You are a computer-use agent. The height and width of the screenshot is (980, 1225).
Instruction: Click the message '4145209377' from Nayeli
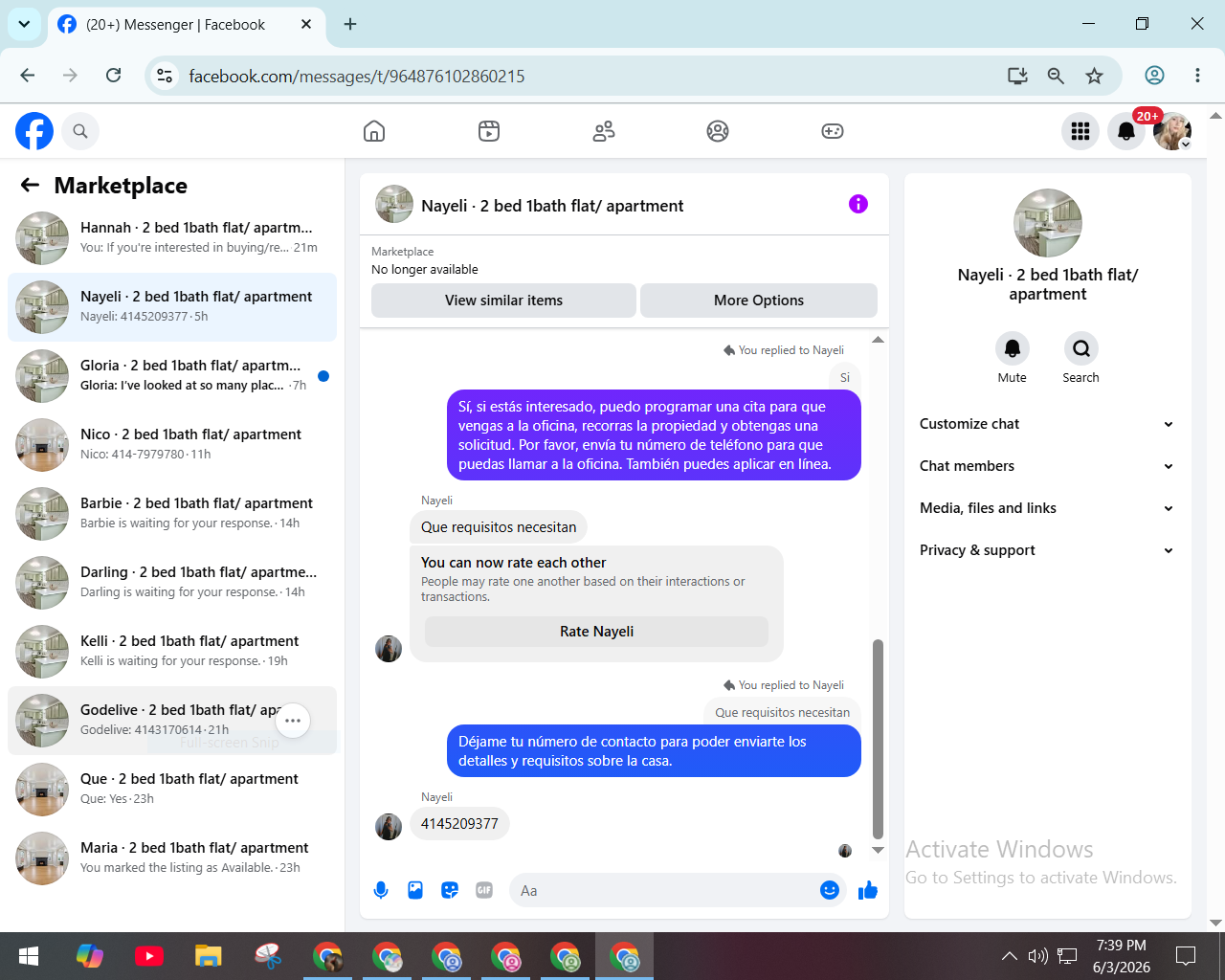[459, 824]
